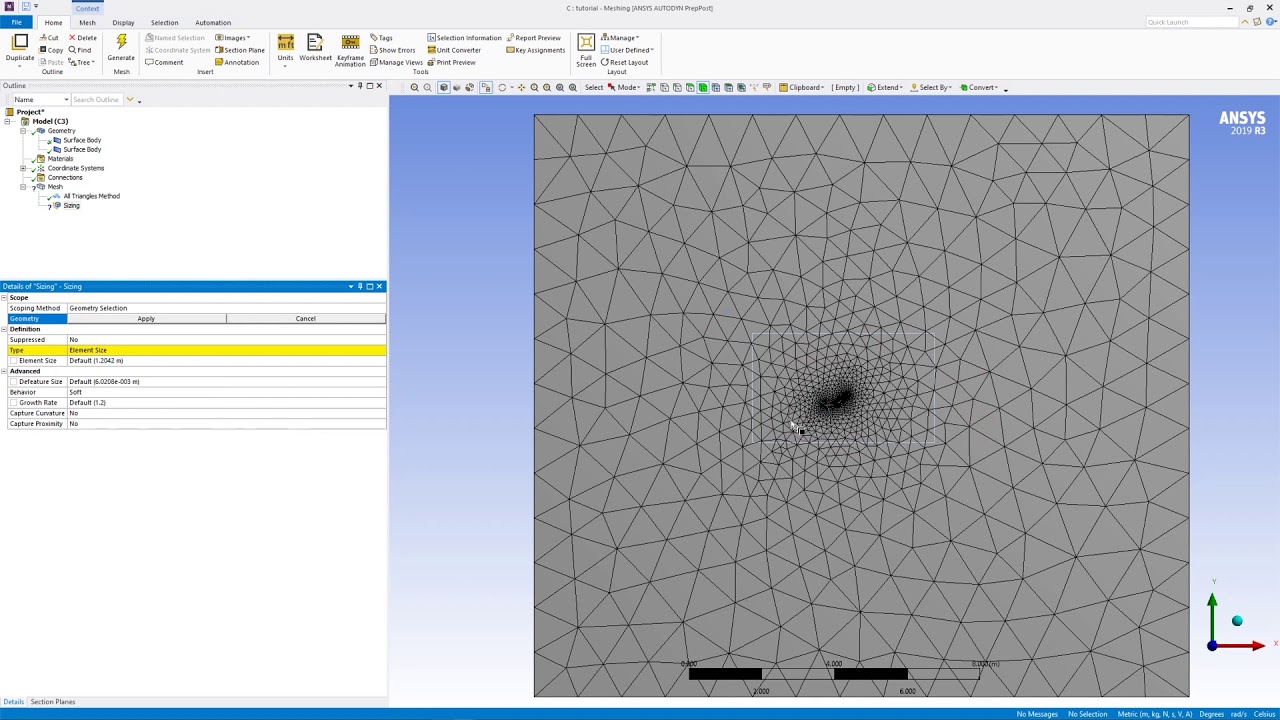Open the Unit Converter
This screenshot has width=1280, height=720.
point(454,50)
